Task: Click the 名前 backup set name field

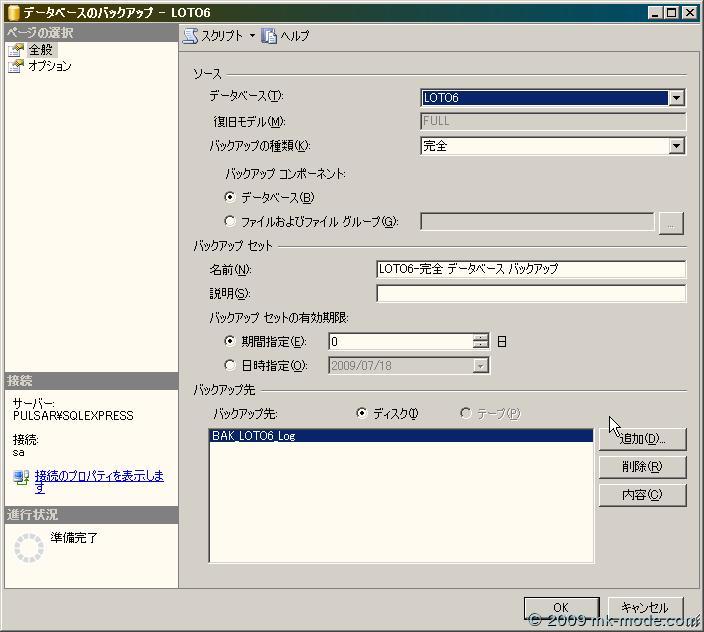Action: click(x=530, y=269)
